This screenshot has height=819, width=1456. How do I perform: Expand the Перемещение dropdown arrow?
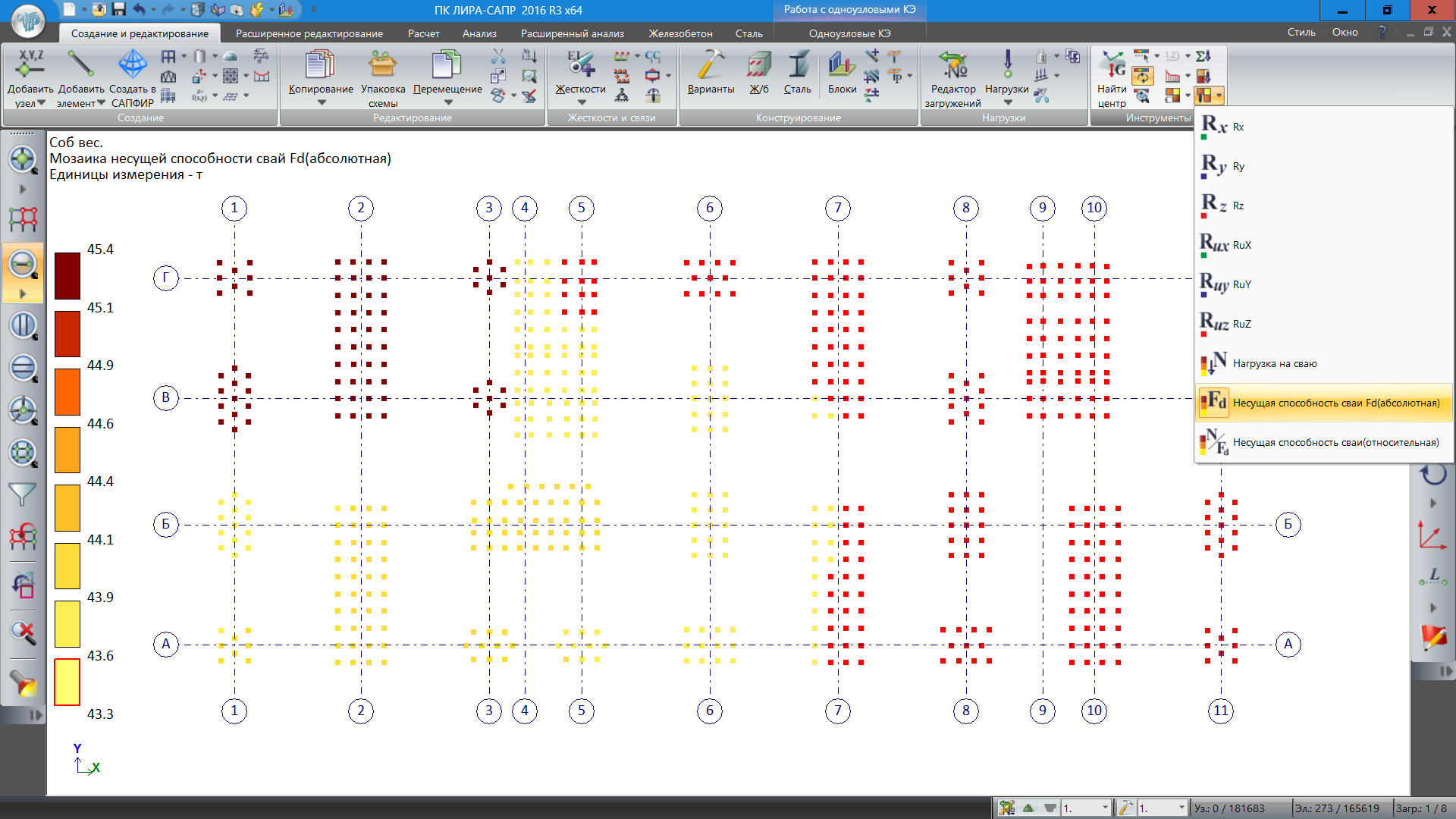[447, 103]
